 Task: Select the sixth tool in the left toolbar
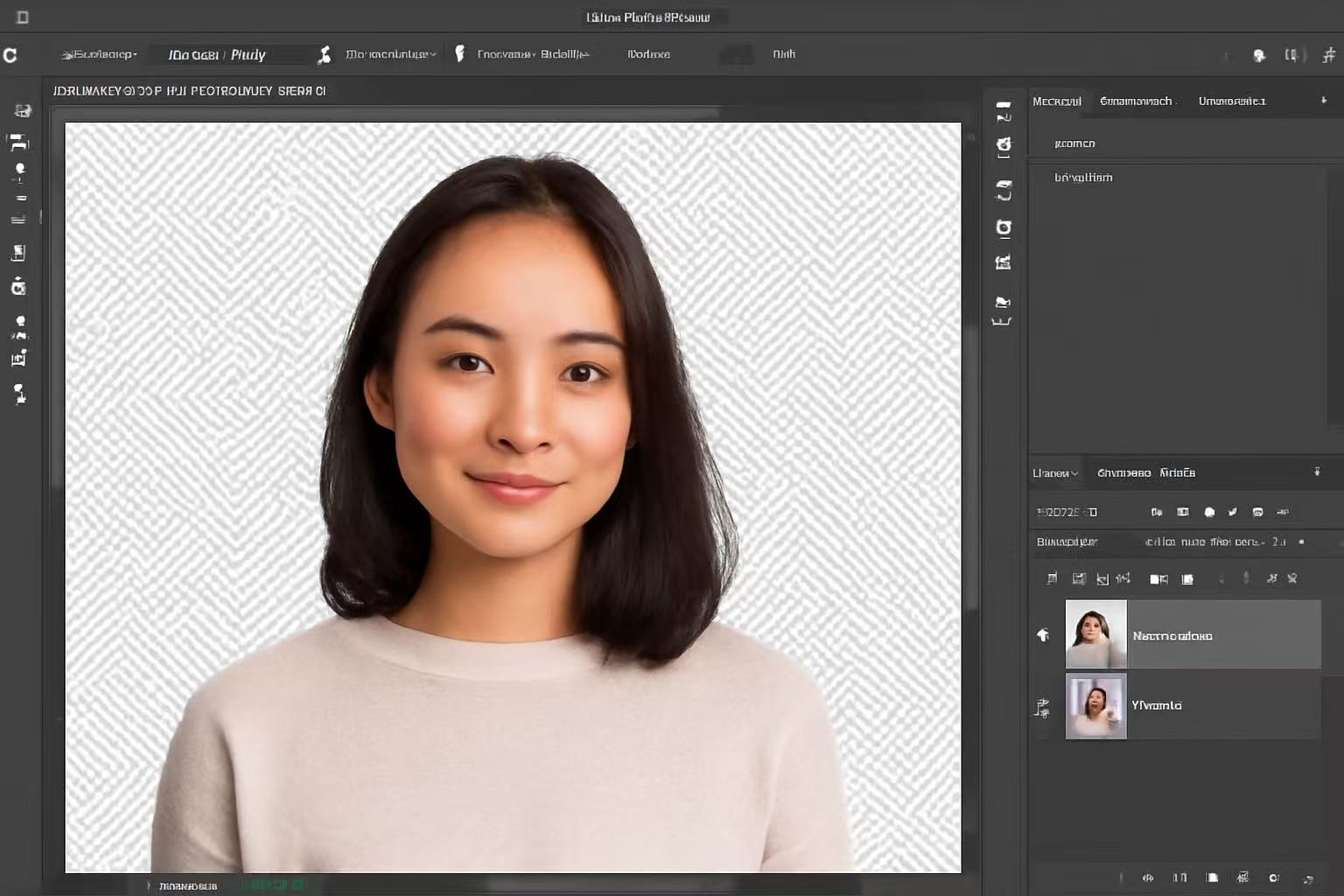click(18, 253)
